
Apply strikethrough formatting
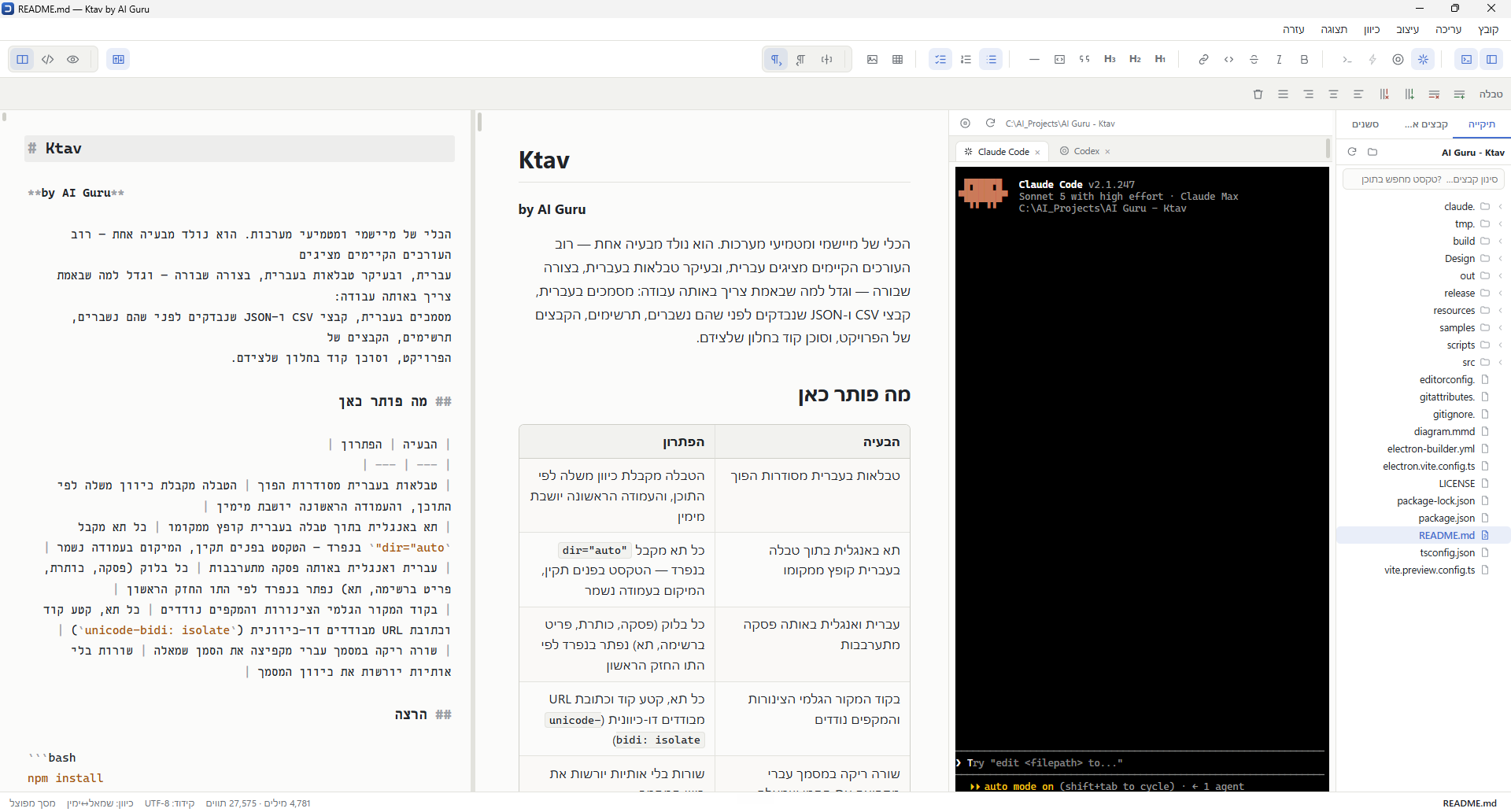click(1254, 59)
